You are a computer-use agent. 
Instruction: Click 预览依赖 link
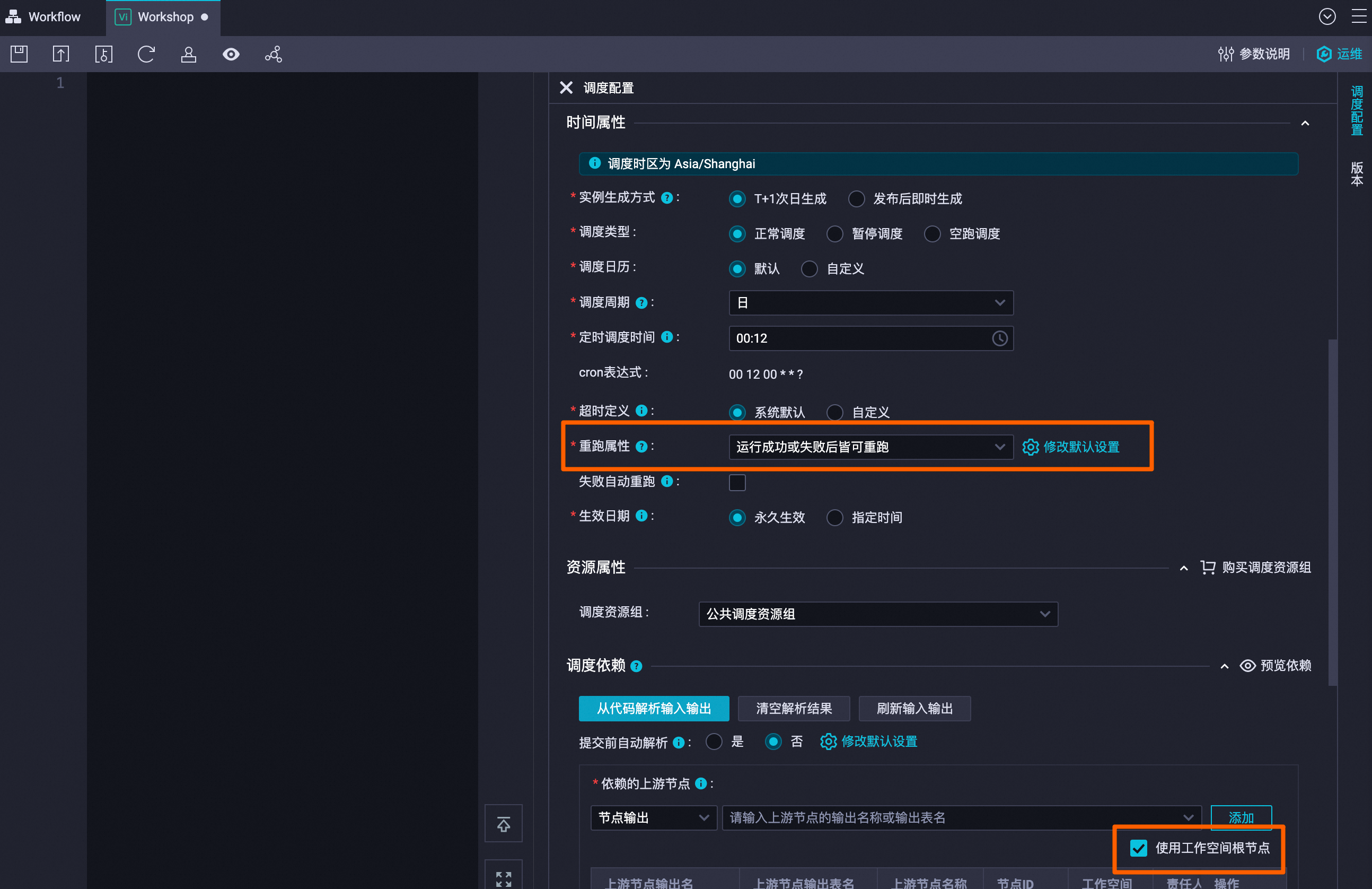1275,666
